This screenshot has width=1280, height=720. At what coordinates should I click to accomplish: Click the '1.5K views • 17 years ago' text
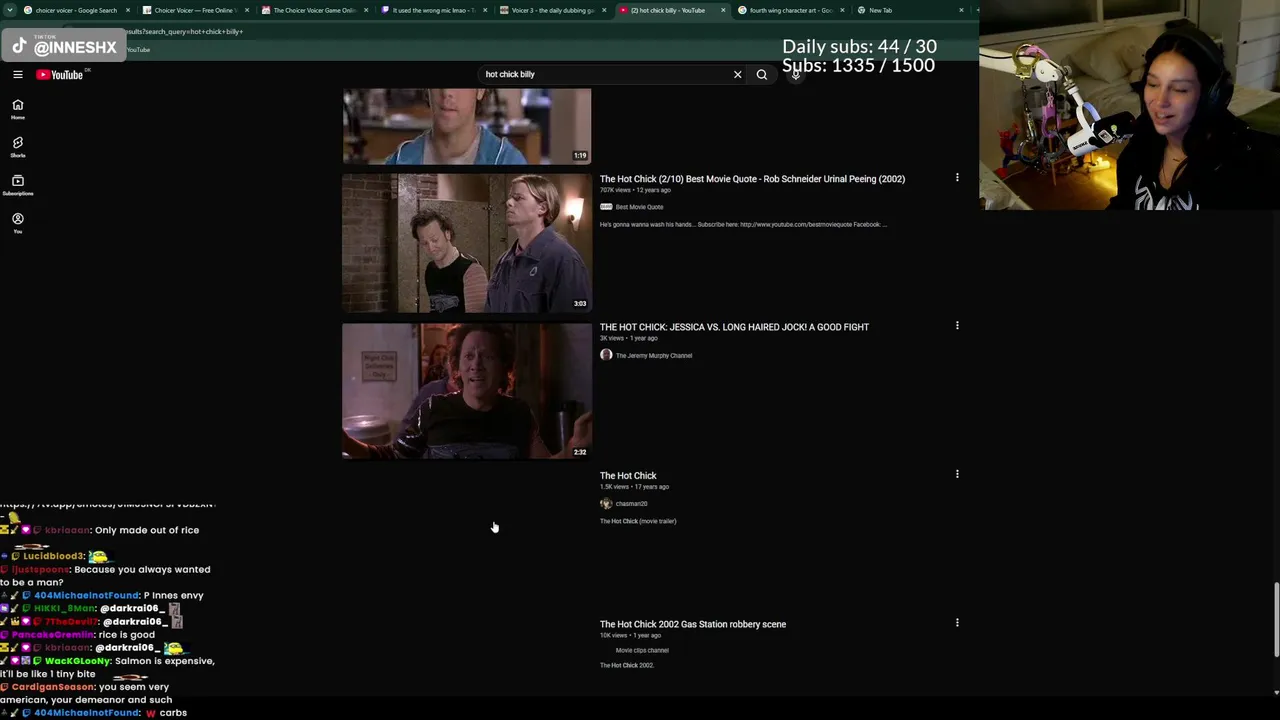tap(634, 487)
